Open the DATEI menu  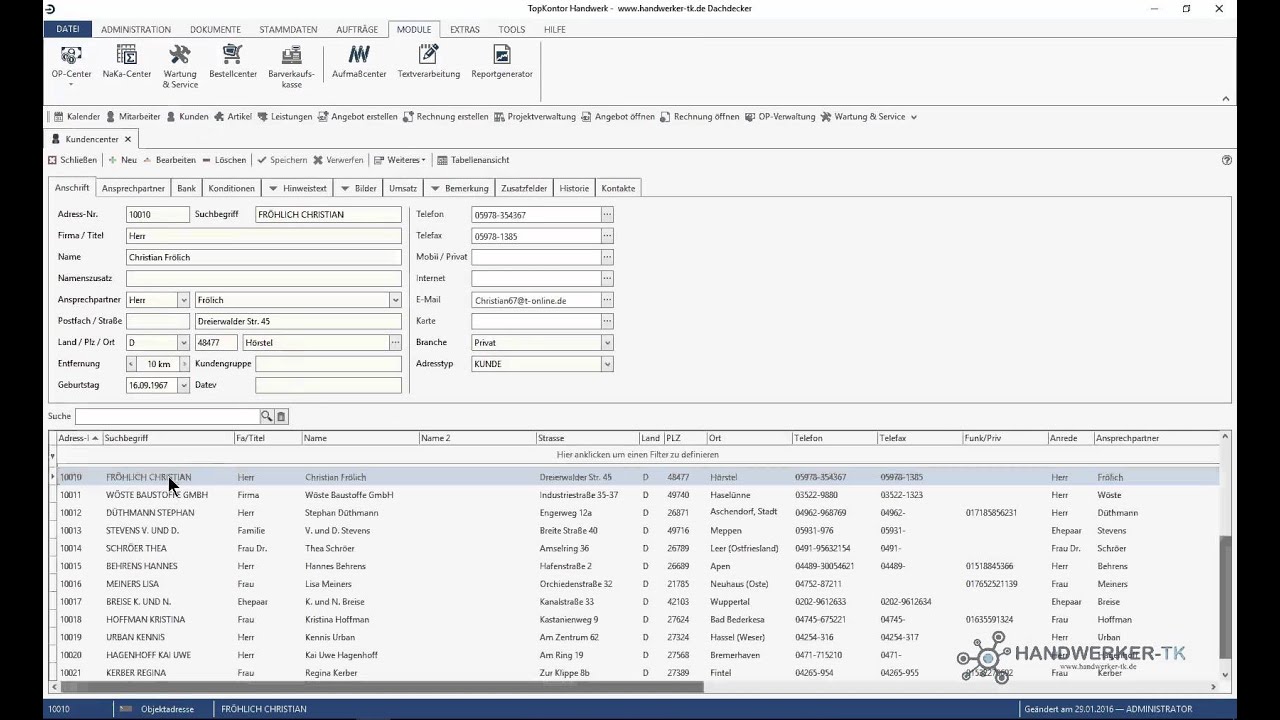(x=68, y=29)
